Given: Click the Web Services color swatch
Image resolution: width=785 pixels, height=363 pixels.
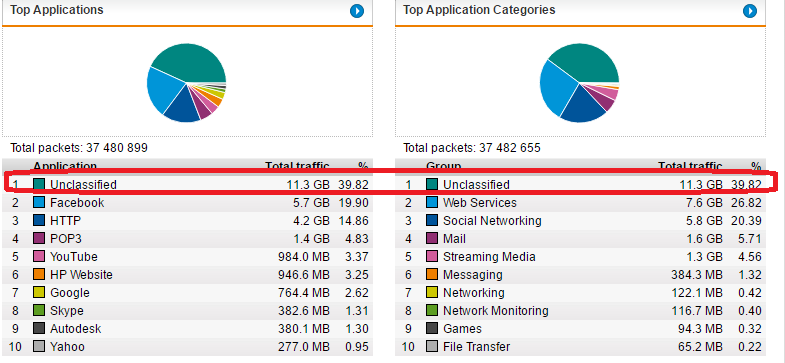Looking at the screenshot, I should coord(432,203).
